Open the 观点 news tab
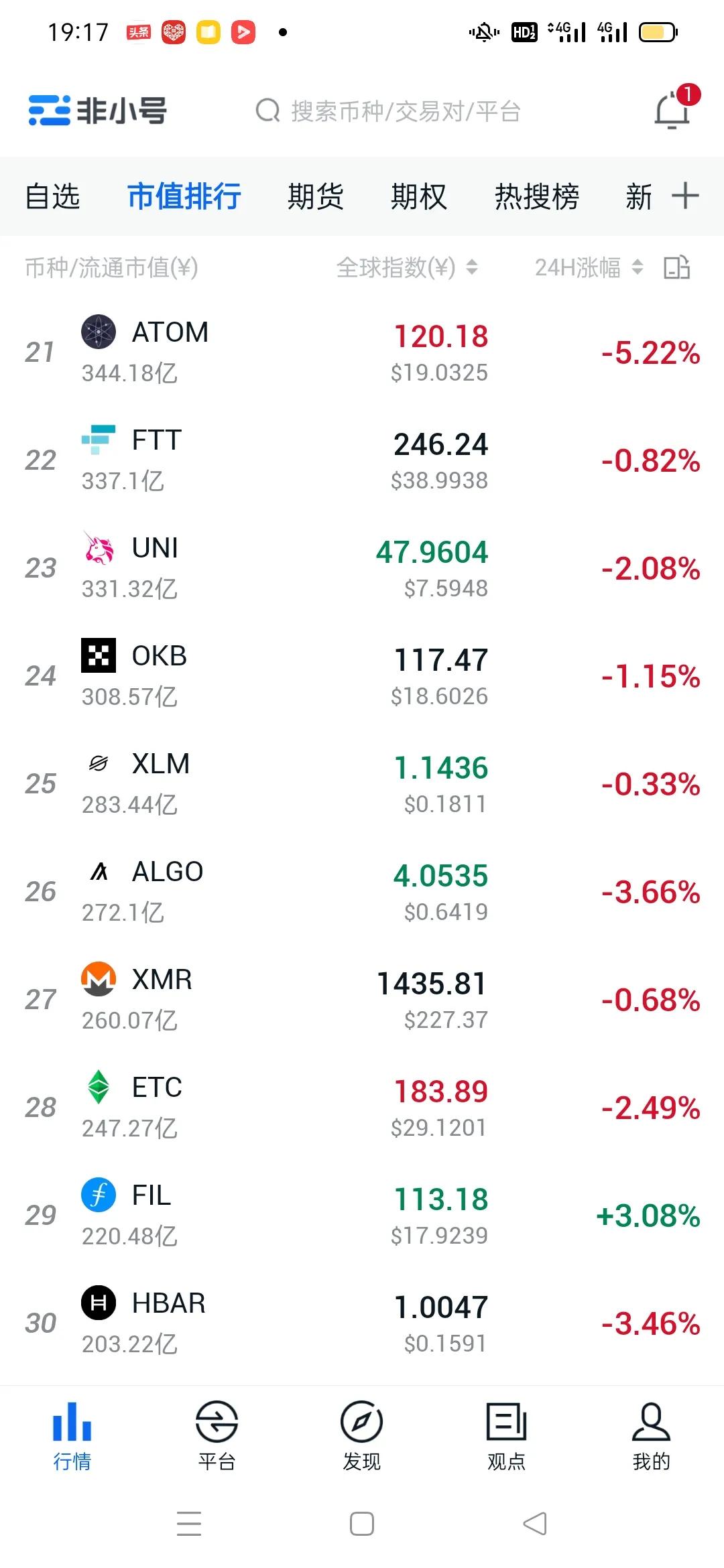 (x=506, y=1434)
